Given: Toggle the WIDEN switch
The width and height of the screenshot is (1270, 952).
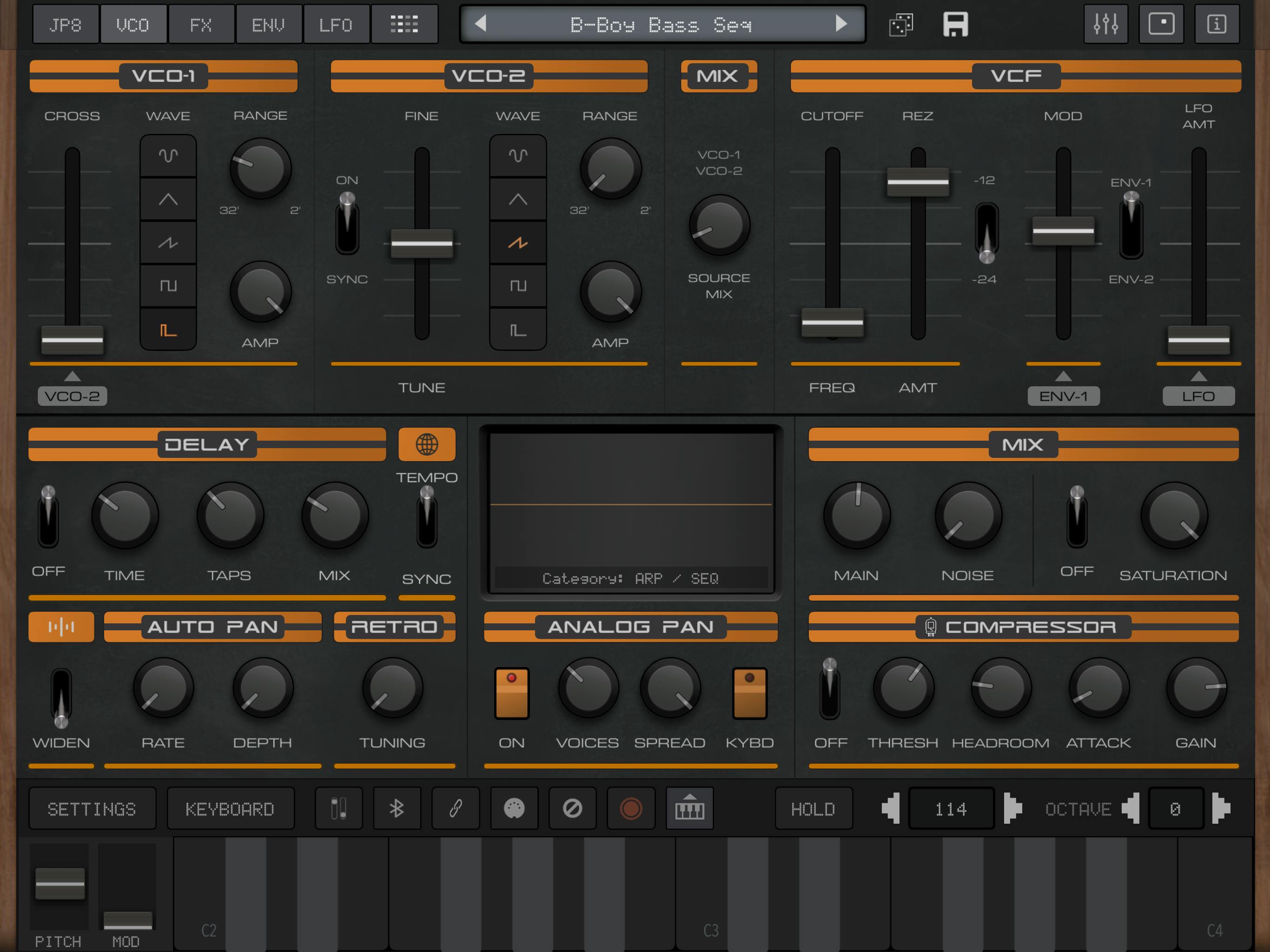Looking at the screenshot, I should click(61, 697).
